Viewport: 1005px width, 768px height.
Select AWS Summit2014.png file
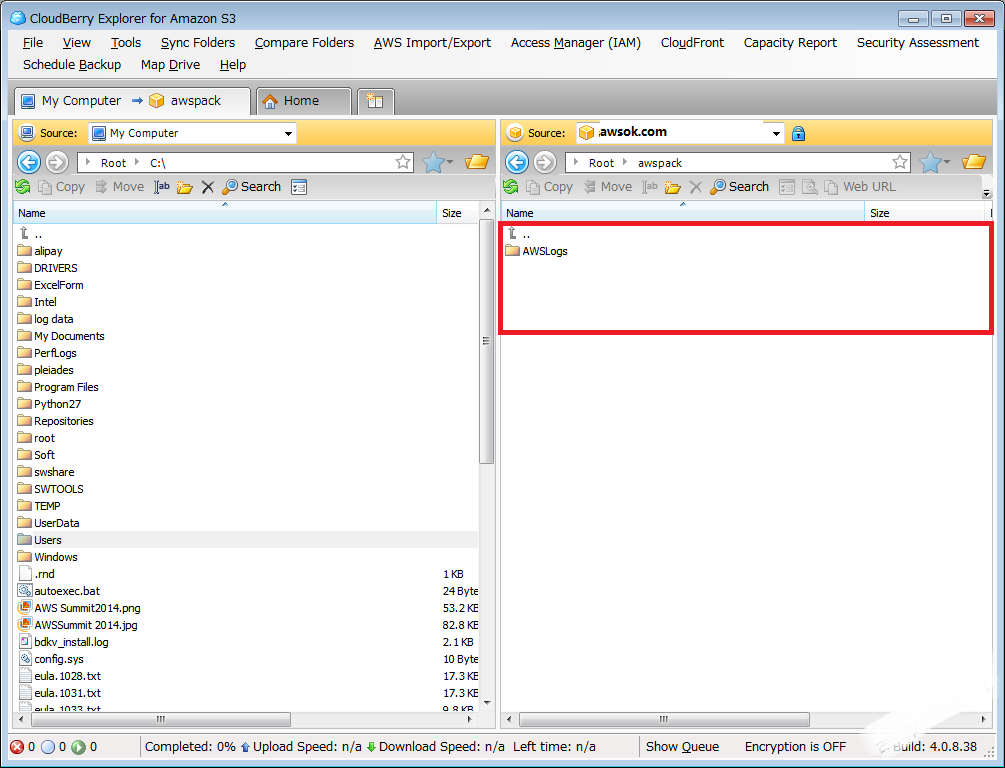pos(79,608)
